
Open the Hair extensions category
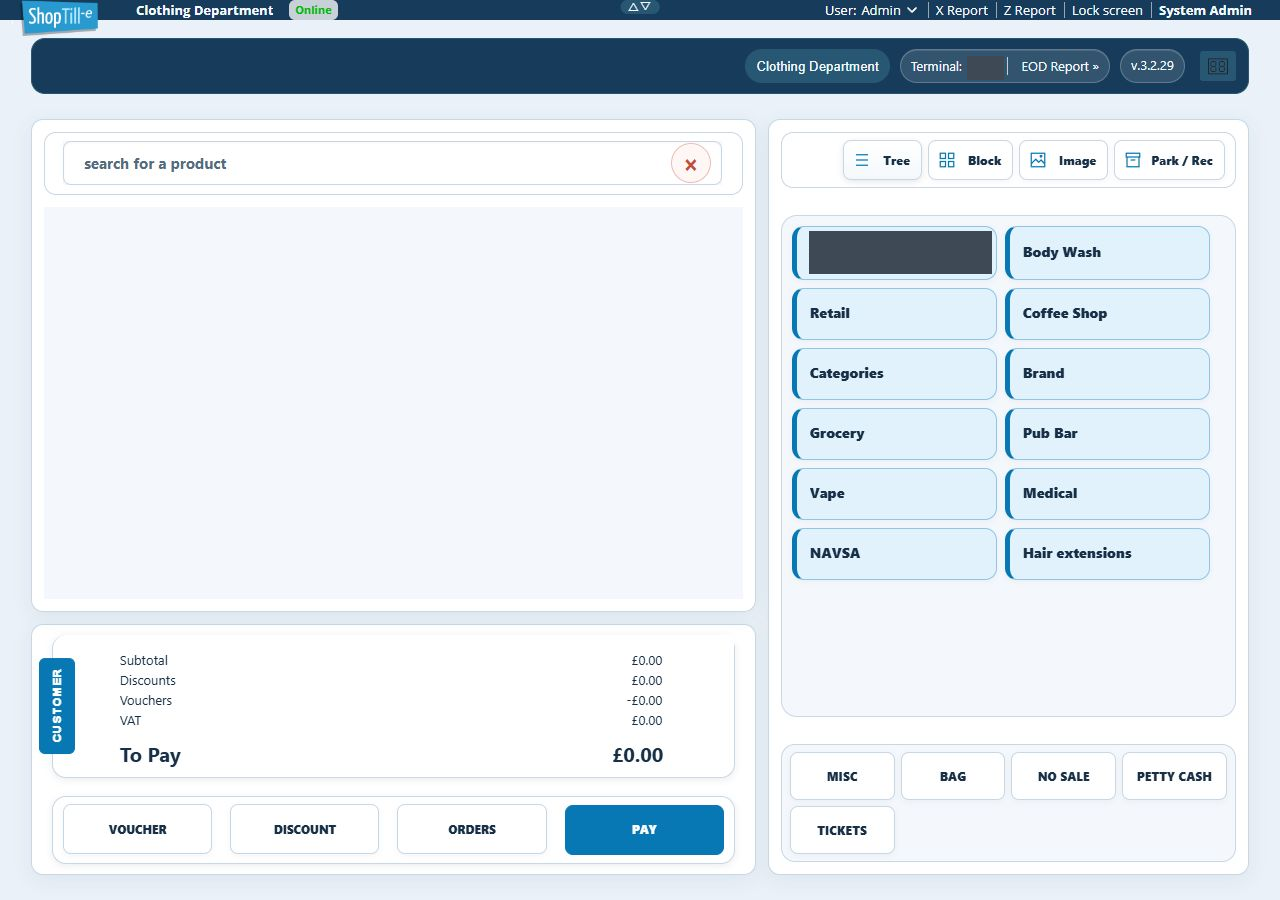pos(1107,554)
